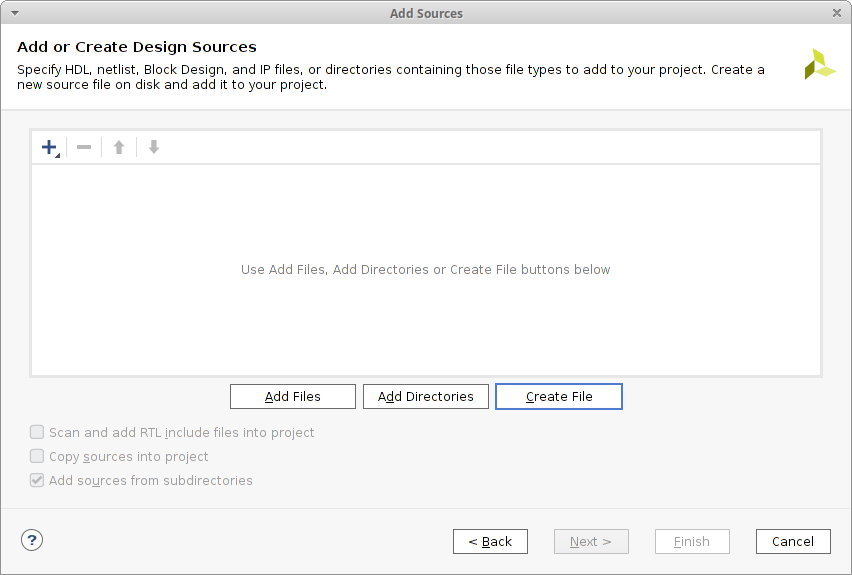Enable Scan and add RTL include files
This screenshot has width=852, height=575.
pyautogui.click(x=37, y=432)
